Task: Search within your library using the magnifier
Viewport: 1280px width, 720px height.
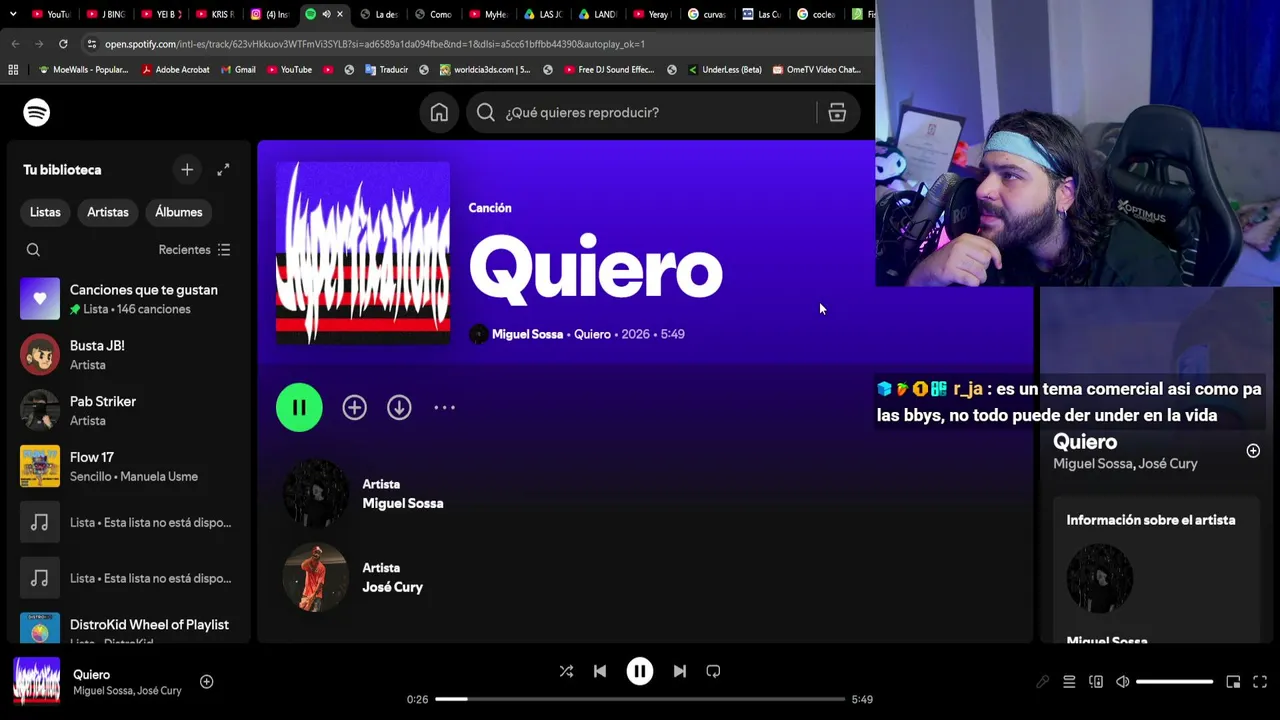Action: [x=33, y=250]
